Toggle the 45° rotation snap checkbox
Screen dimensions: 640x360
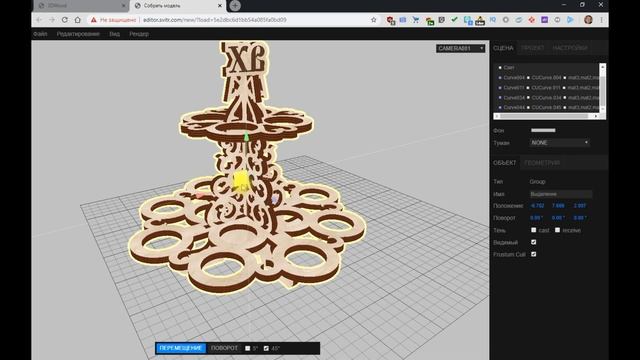266,348
